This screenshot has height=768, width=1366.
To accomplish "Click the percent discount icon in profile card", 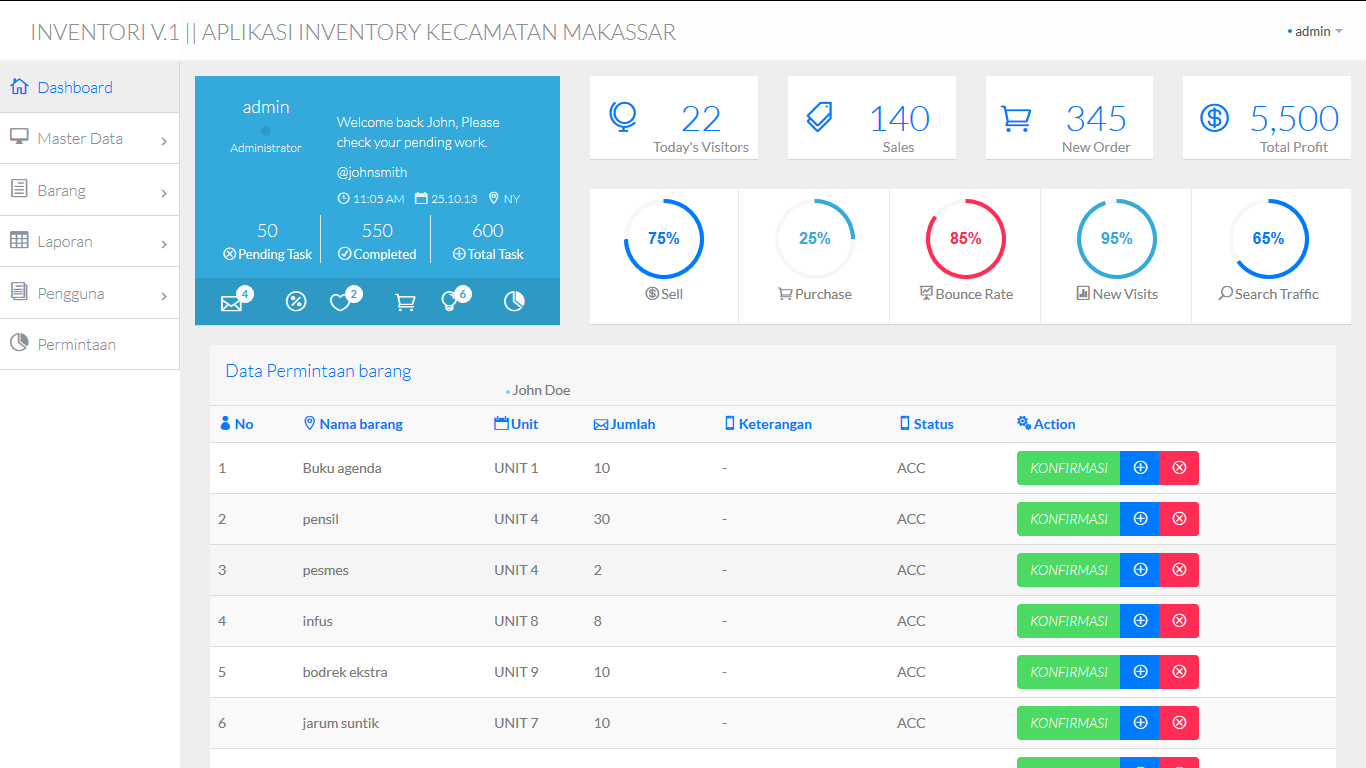I will pos(296,302).
